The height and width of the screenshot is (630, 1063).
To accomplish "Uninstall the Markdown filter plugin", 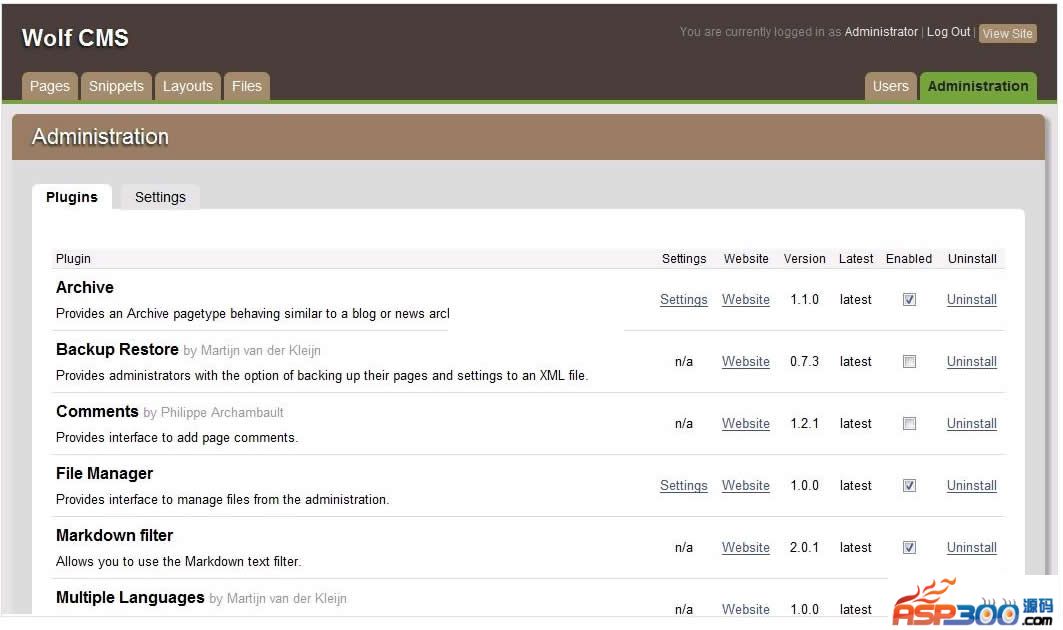I will point(971,547).
